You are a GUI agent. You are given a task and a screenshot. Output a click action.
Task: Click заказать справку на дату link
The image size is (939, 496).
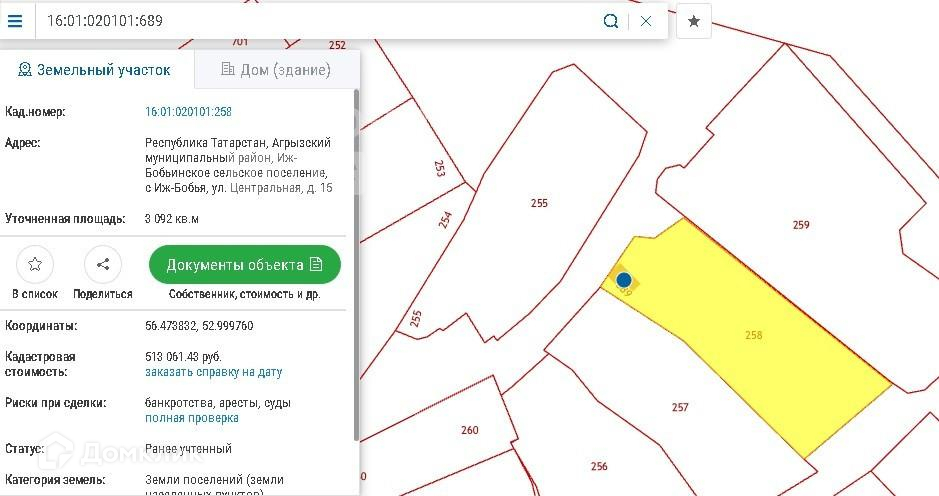pyautogui.click(x=213, y=372)
